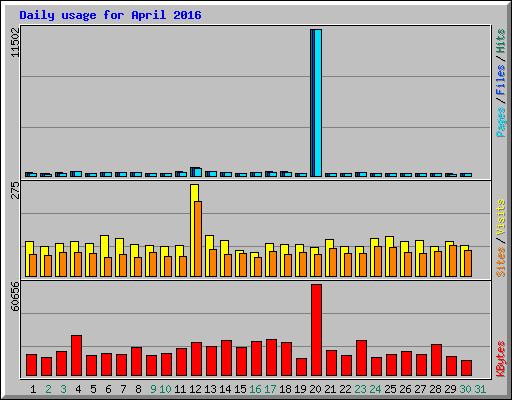
Task: Click the Files legend label
Action: [x=501, y=80]
